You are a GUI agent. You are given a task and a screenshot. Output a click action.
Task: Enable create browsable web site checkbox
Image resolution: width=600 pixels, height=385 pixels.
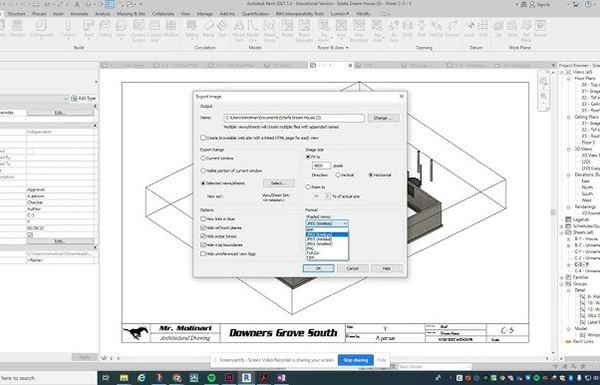tap(203, 138)
